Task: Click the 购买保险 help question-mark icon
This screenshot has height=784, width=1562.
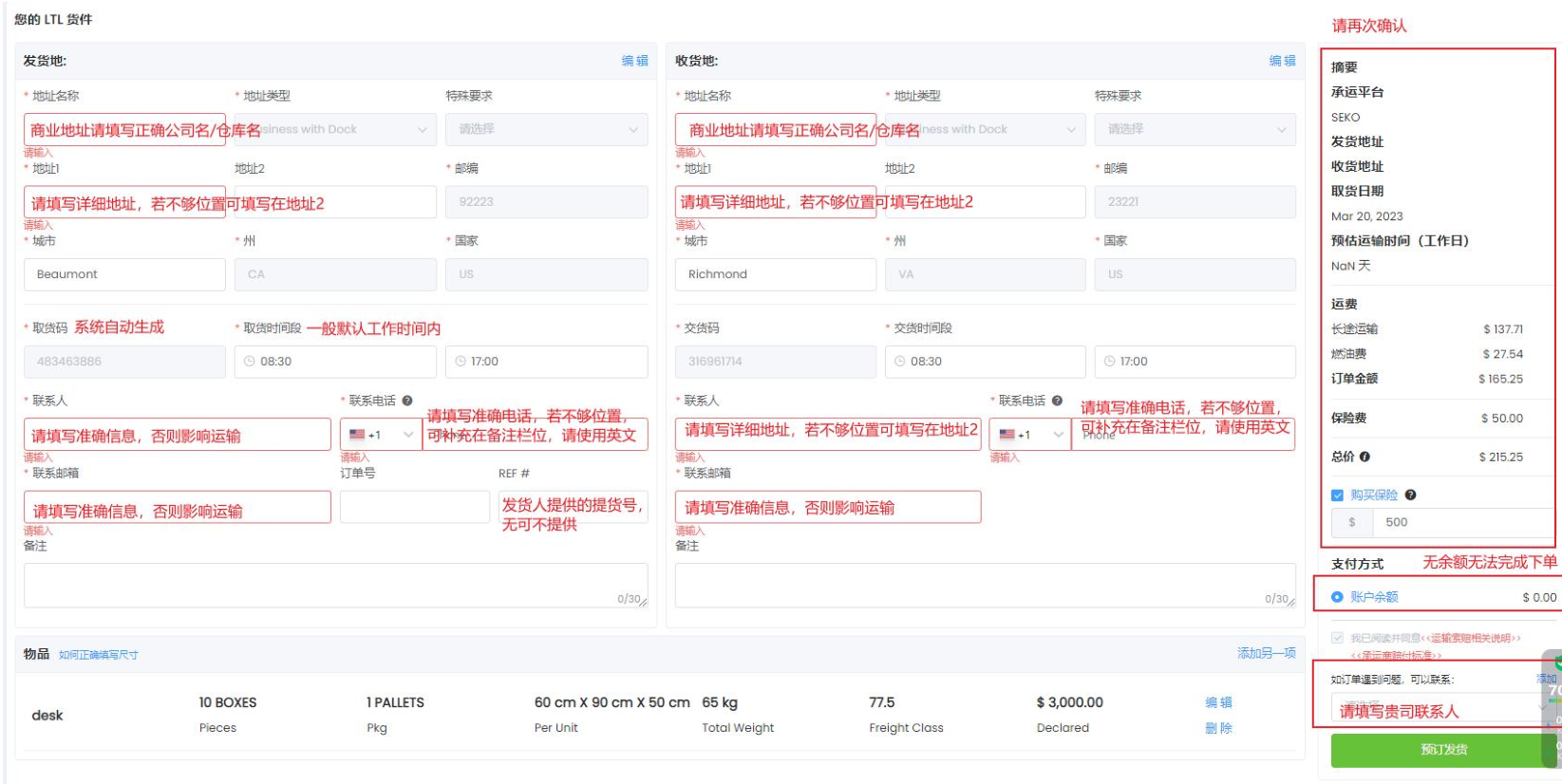Action: pyautogui.click(x=1410, y=495)
